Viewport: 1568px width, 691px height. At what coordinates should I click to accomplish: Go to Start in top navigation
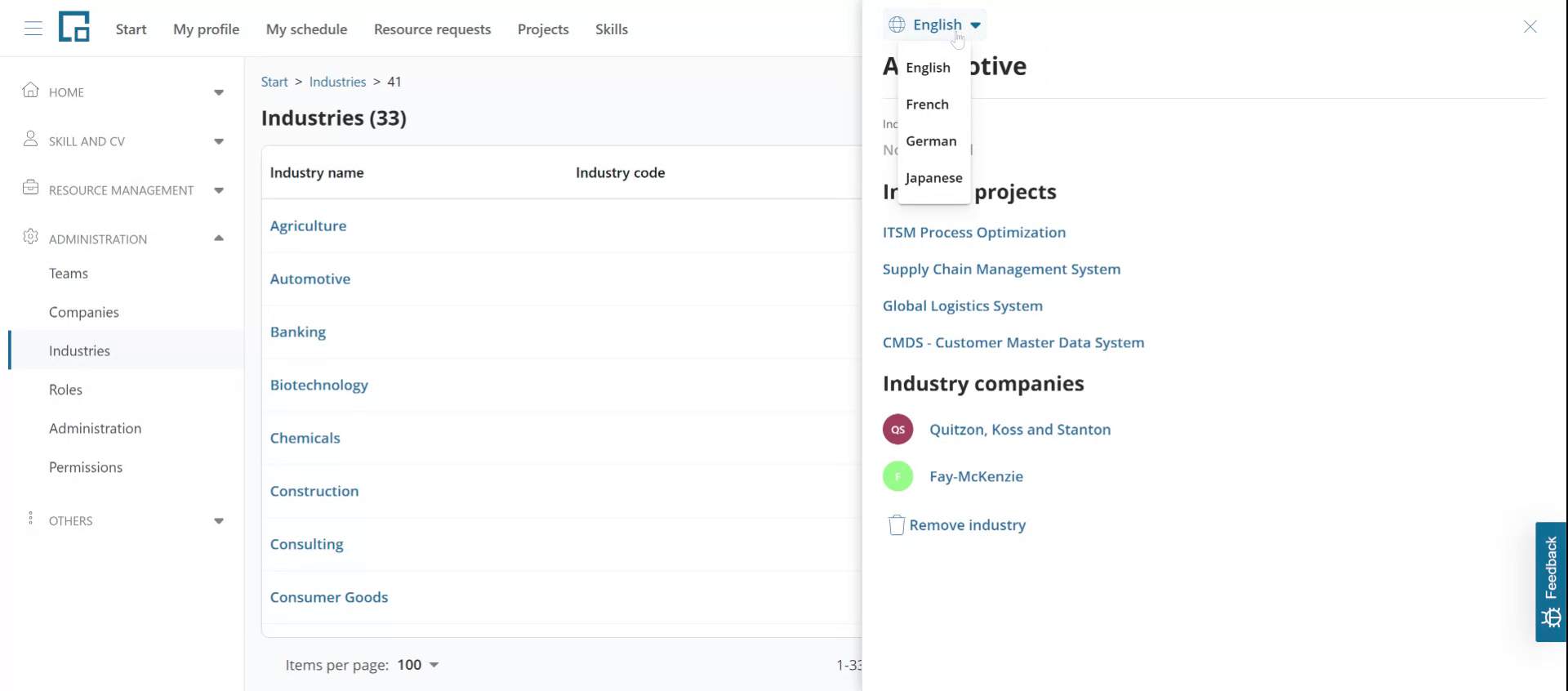131,29
